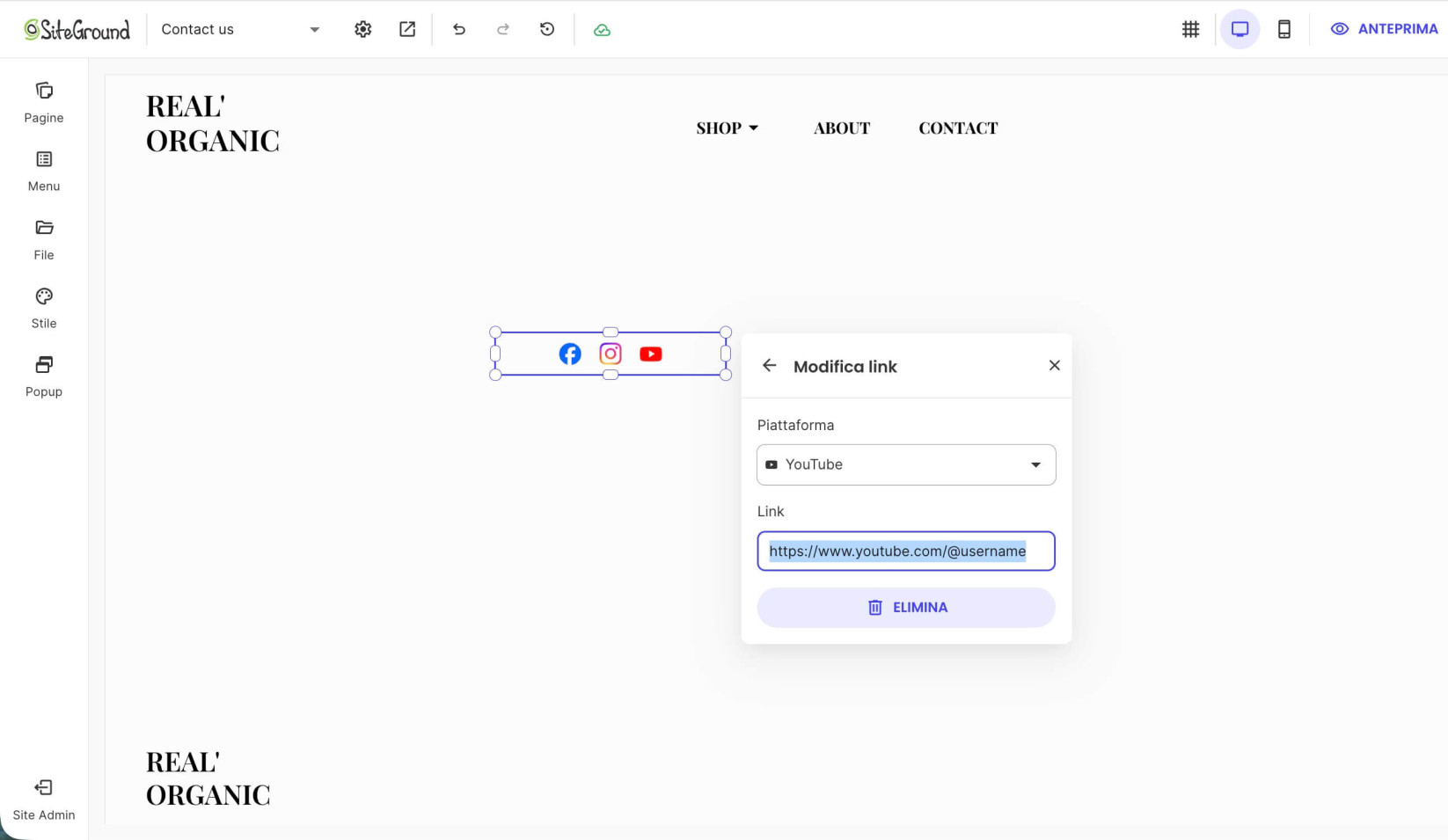Close the Modifica link panel
This screenshot has height=840, width=1448.
(x=1054, y=365)
